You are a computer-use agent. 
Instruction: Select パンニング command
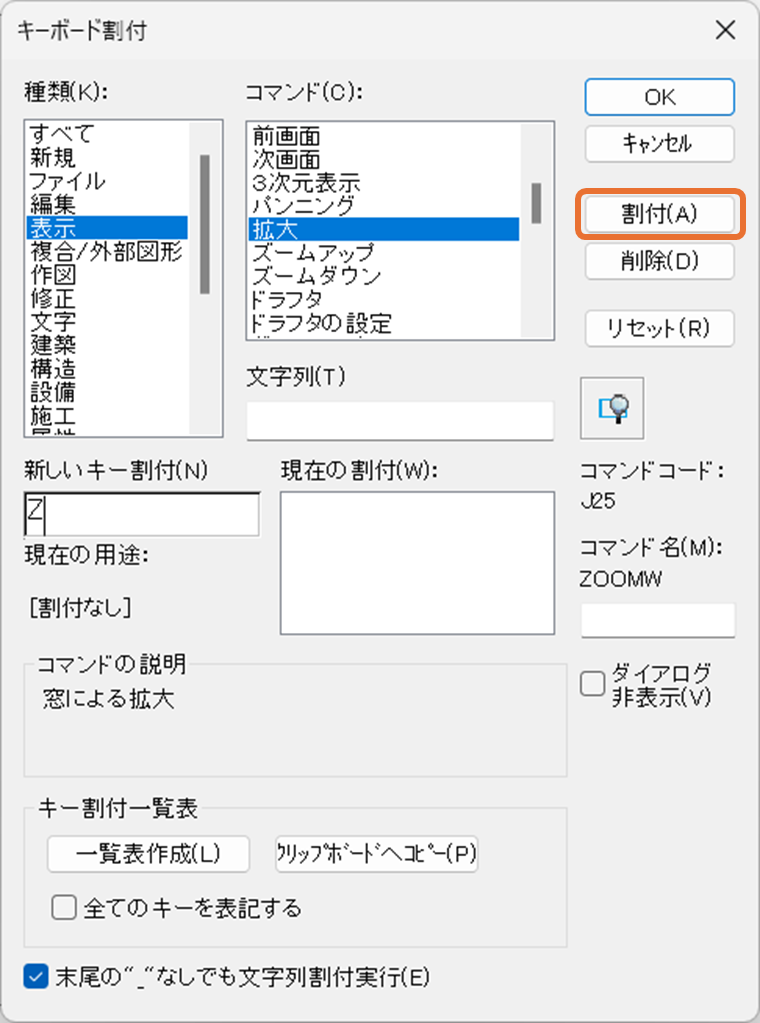point(303,205)
